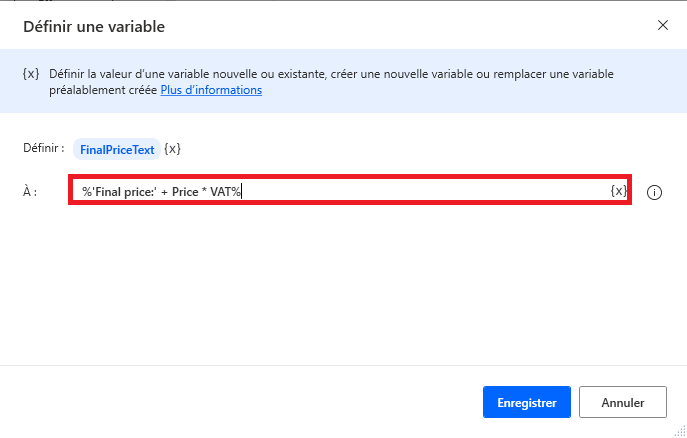
Task: Close the Définir une variable dialog
Action: click(662, 25)
